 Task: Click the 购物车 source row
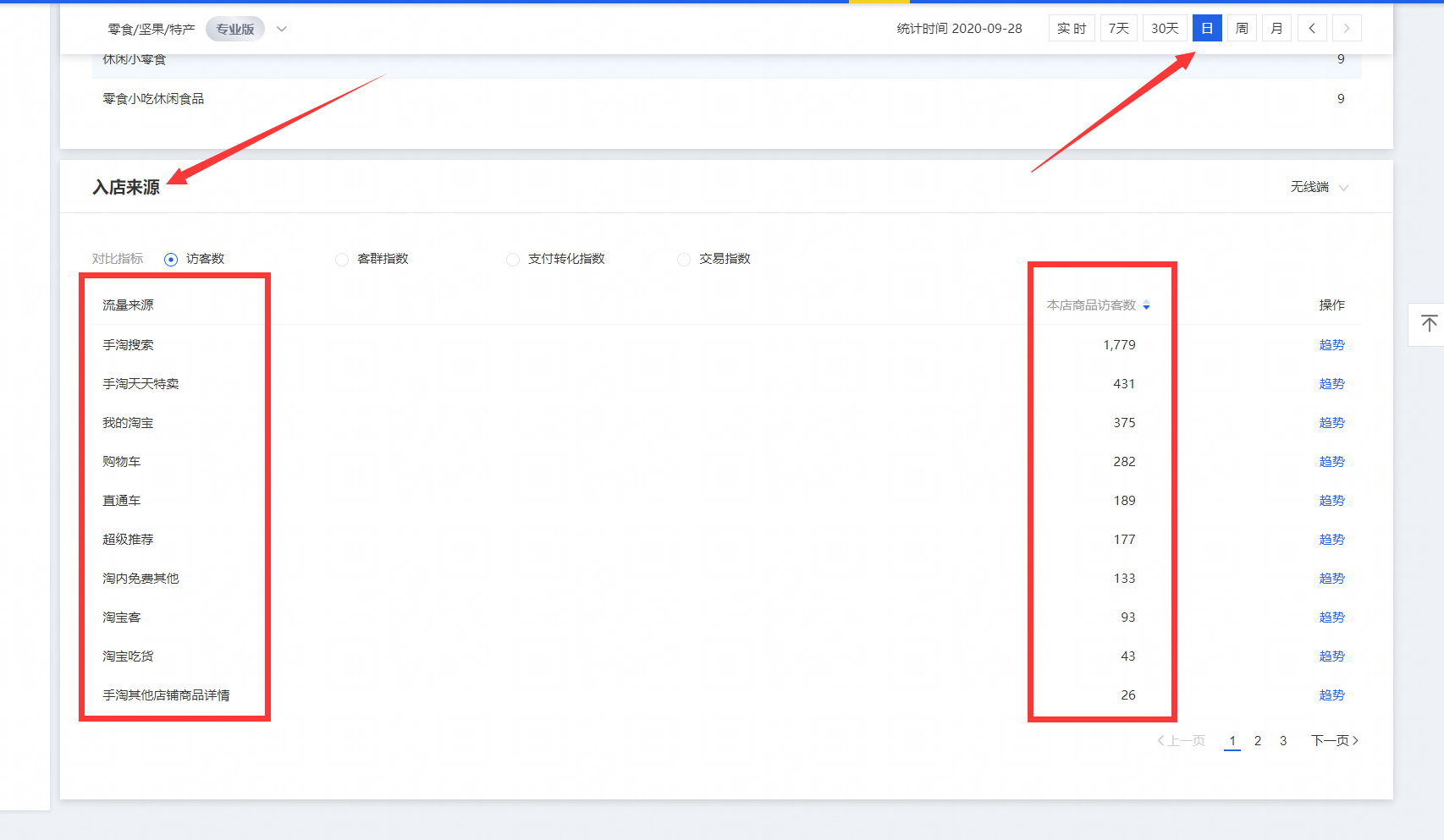726,462
